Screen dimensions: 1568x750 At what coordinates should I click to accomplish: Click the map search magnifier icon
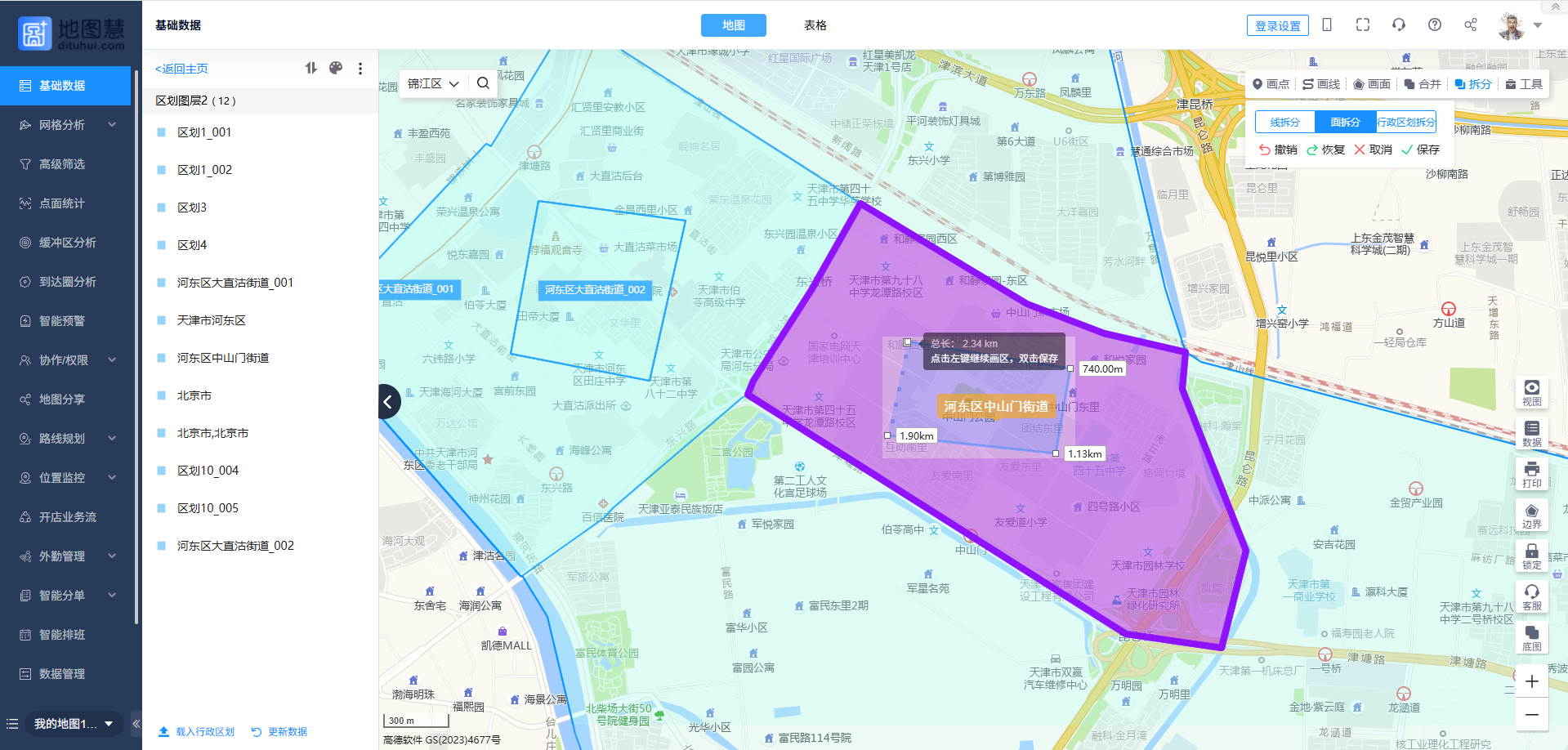(483, 83)
